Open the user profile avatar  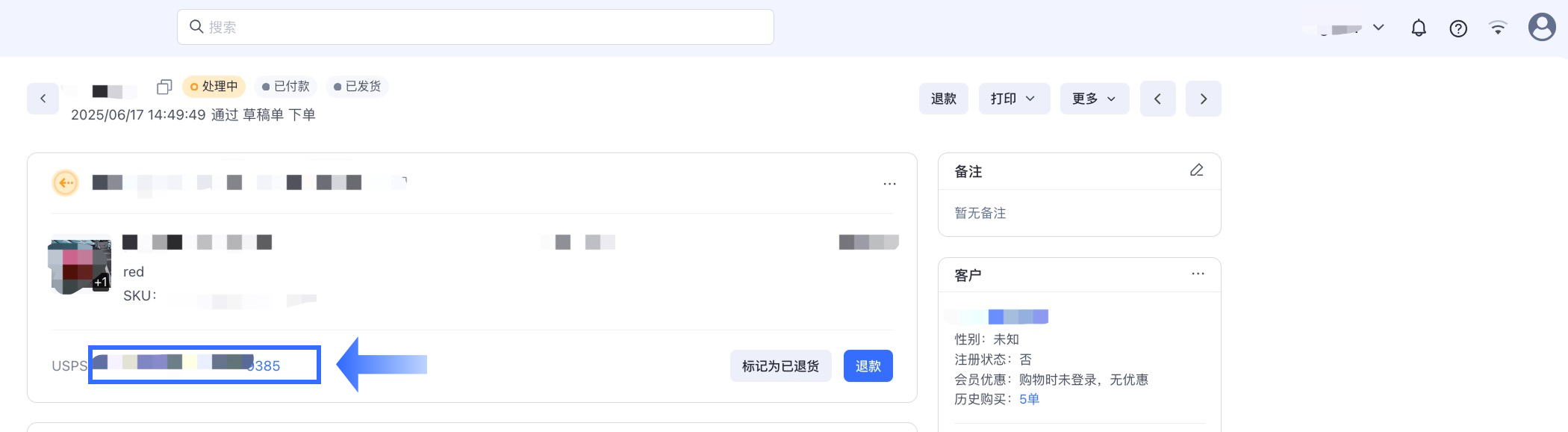1542,28
